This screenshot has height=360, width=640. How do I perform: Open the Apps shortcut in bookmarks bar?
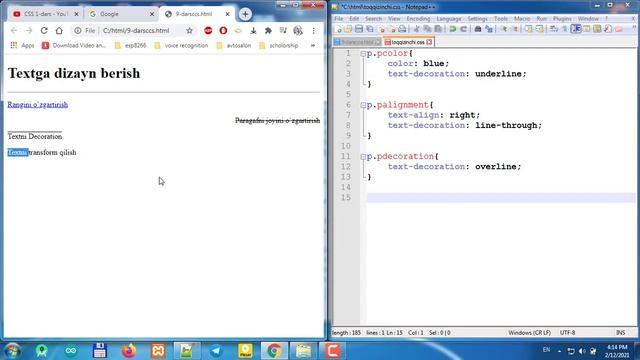click(22, 45)
